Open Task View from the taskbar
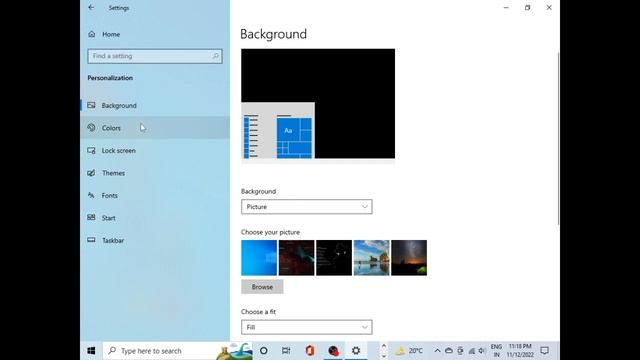Screen dimensions: 640x360 point(286,351)
